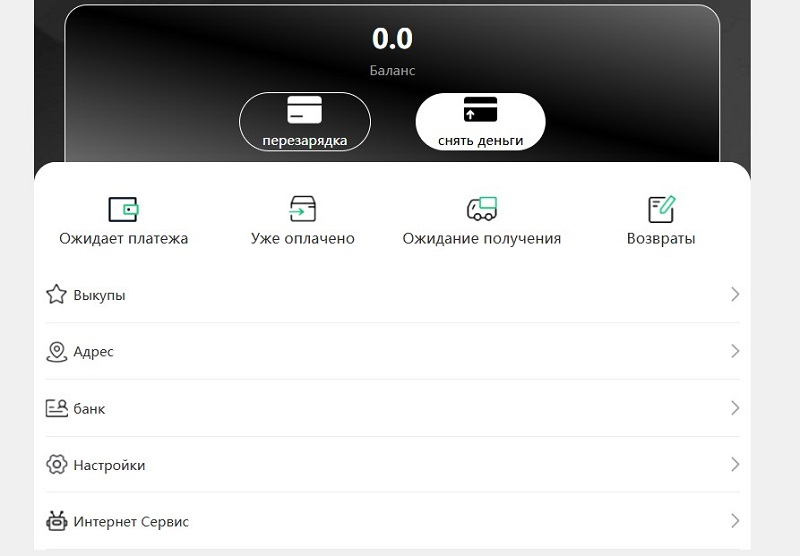Screen dimensions: 800x556
Task: Tap the перезарядка recharge button
Action: (x=305, y=121)
